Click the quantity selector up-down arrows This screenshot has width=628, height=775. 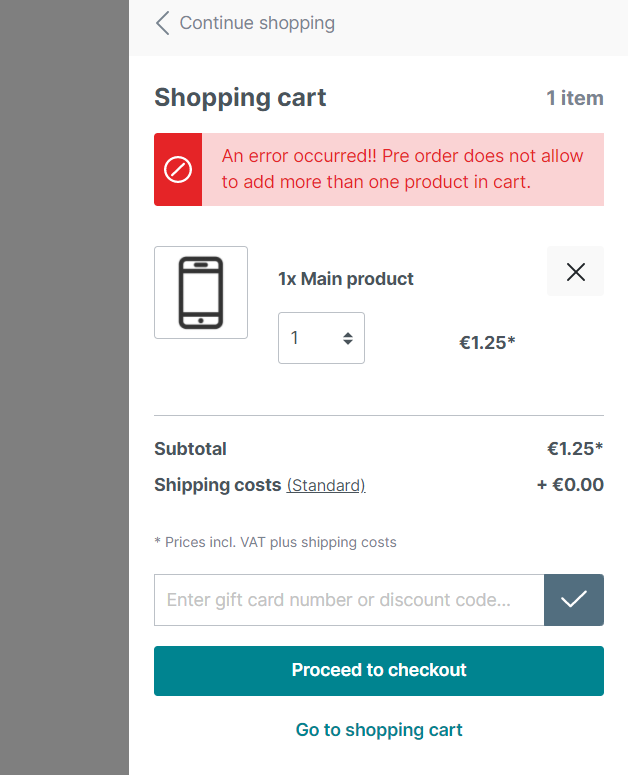347,338
